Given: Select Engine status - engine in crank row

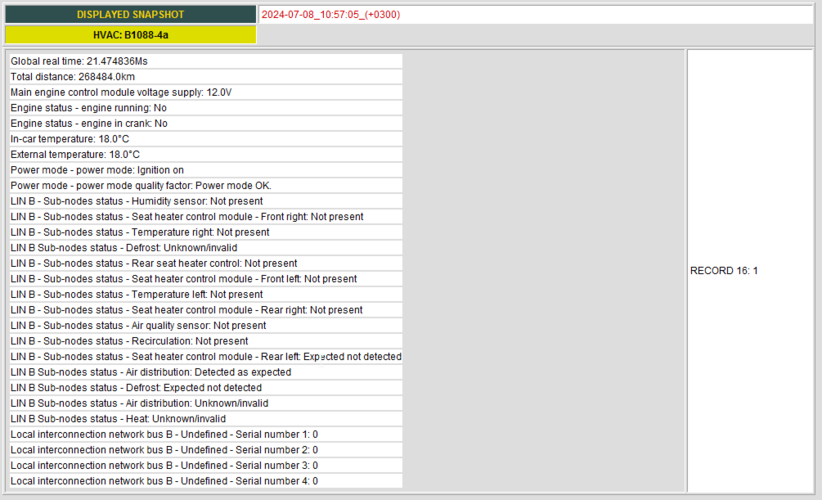Looking at the screenshot, I should [206, 124].
